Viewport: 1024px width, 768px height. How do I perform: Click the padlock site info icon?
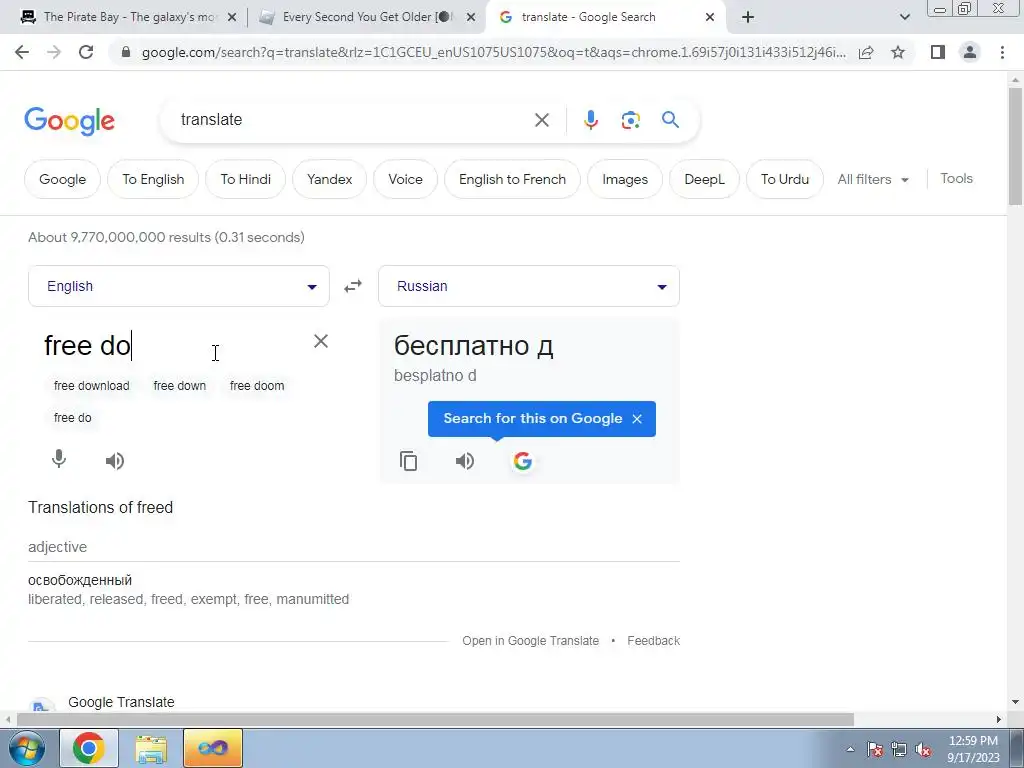(126, 52)
